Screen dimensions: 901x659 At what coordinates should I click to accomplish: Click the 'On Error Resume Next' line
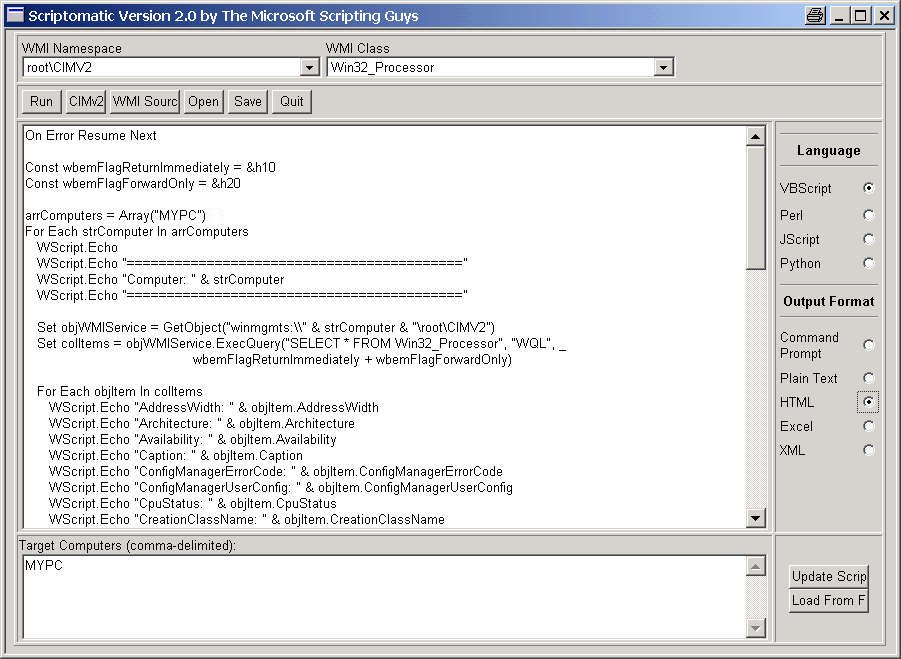(x=91, y=136)
